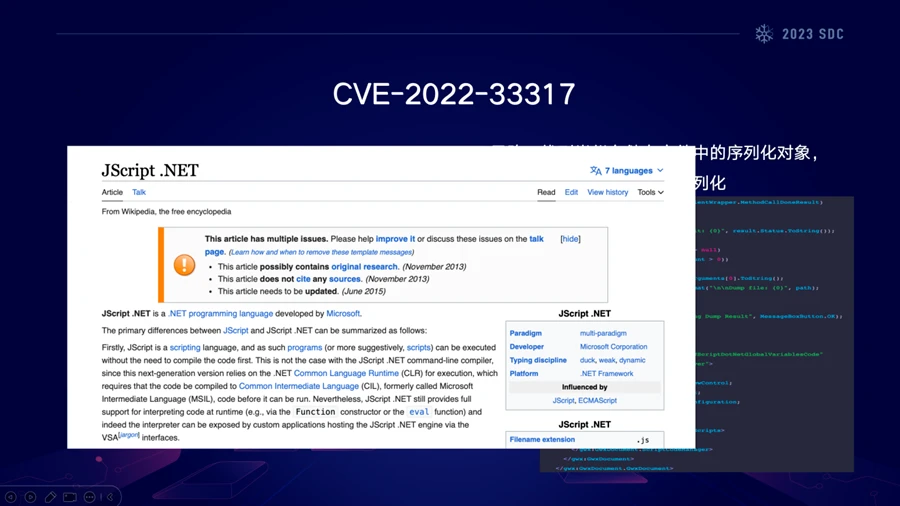Viewport: 900px width, 506px height.
Task: Open the 'weak' typing link
Action: (x=607, y=360)
